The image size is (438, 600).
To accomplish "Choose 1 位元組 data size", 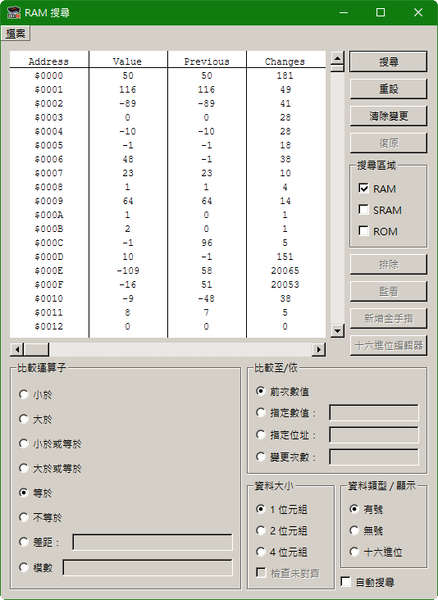I will (x=261, y=509).
